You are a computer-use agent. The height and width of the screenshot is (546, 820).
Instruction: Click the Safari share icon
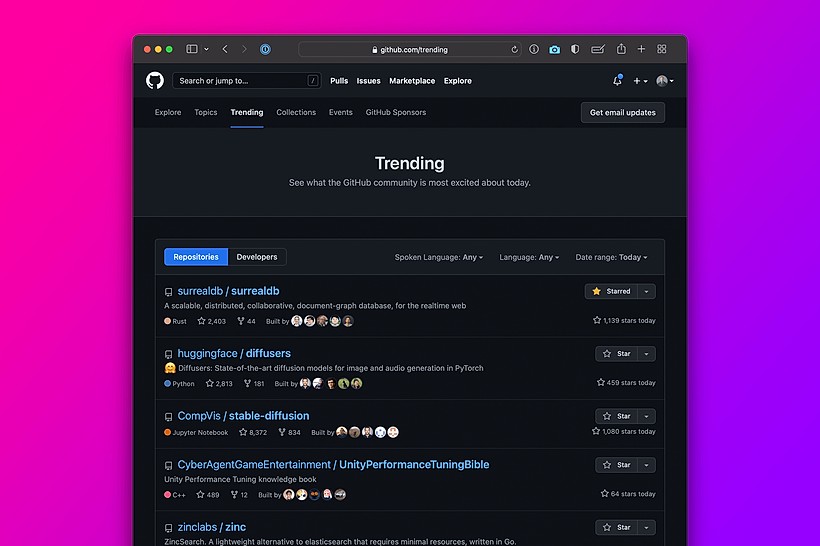point(621,49)
